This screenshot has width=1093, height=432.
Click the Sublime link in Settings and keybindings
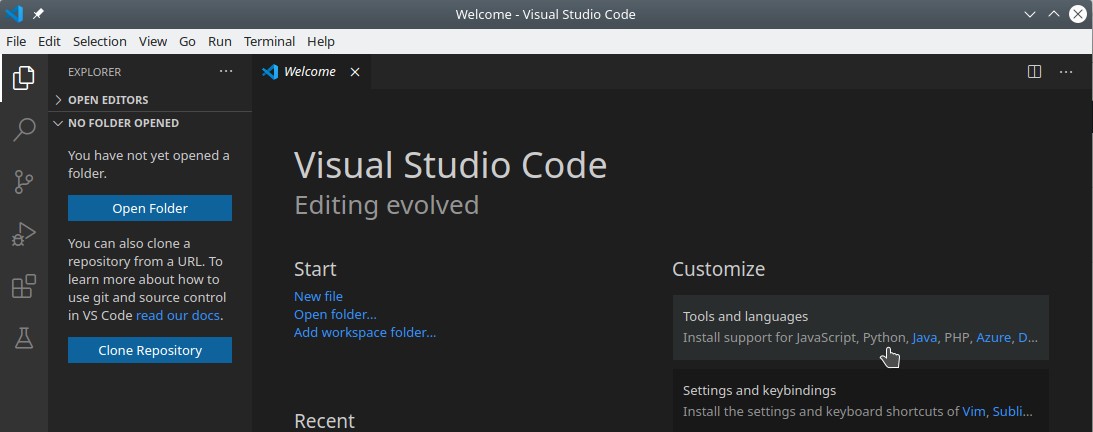1013,411
